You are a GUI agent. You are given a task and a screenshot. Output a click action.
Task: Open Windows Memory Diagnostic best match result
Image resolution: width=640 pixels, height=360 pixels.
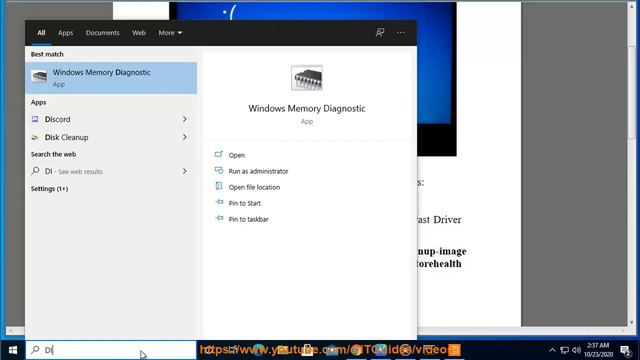111,78
